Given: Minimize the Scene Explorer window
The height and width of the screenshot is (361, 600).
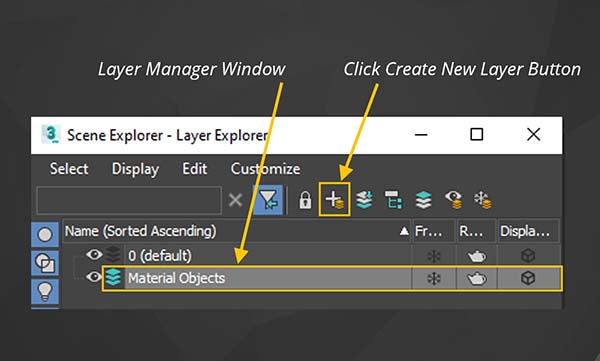Looking at the screenshot, I should click(x=421, y=135).
